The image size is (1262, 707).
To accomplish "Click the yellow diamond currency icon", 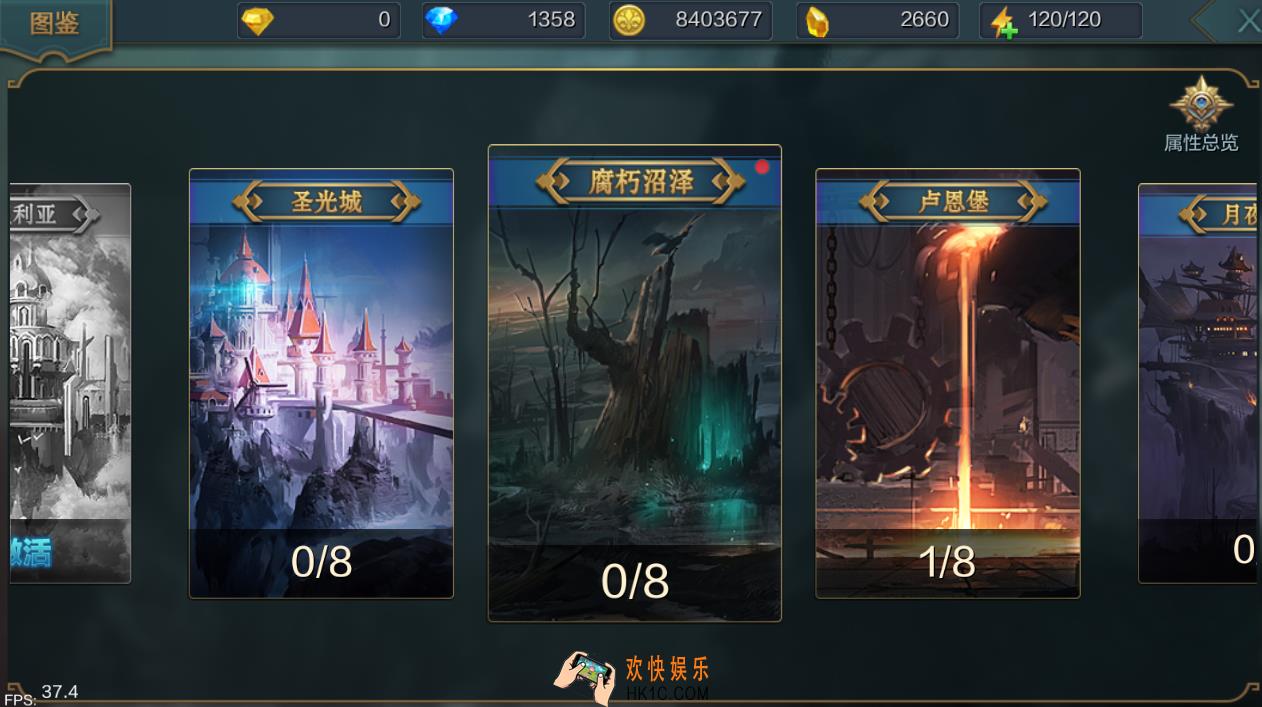I will [x=257, y=20].
